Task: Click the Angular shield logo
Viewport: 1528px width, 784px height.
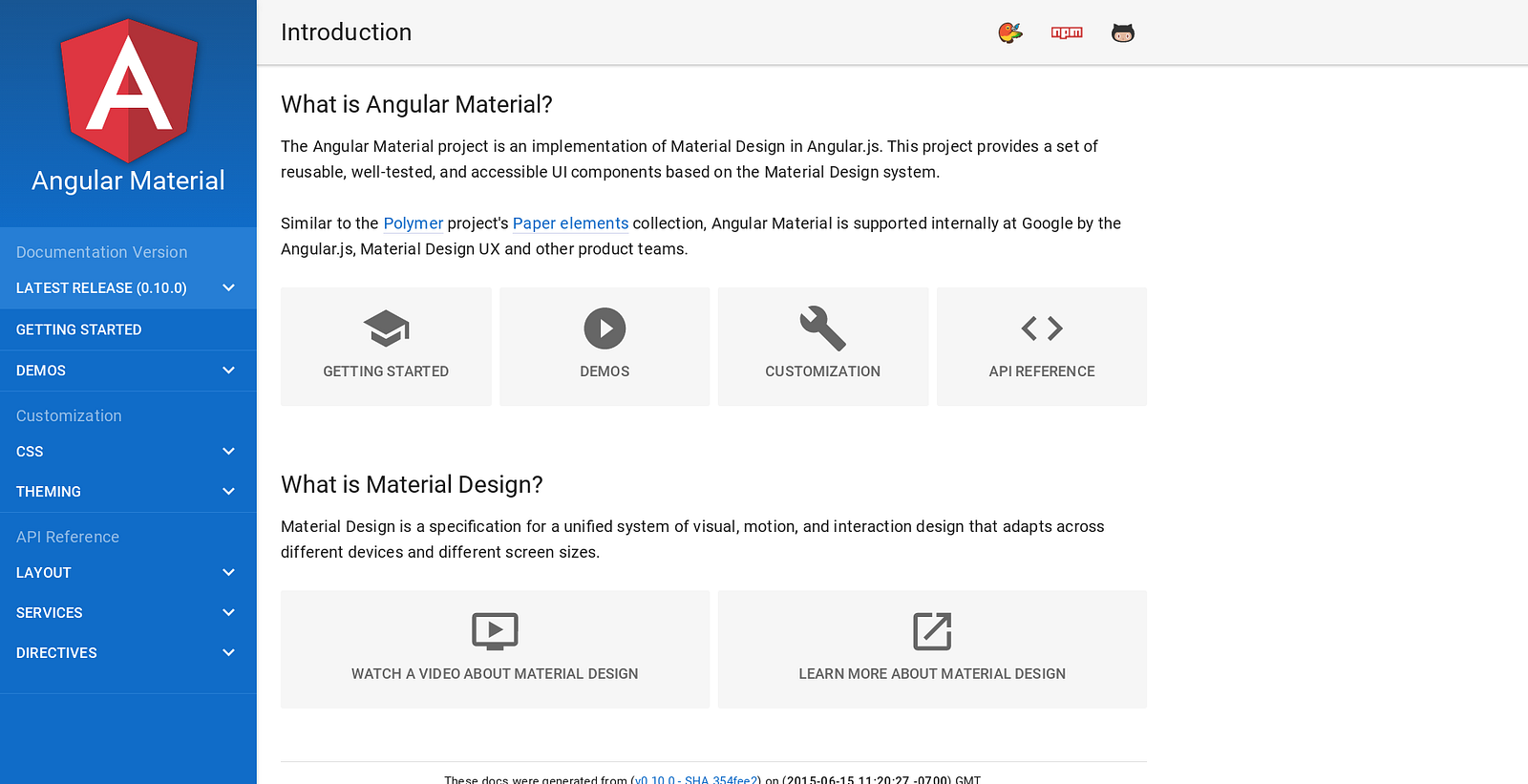Action: click(129, 91)
